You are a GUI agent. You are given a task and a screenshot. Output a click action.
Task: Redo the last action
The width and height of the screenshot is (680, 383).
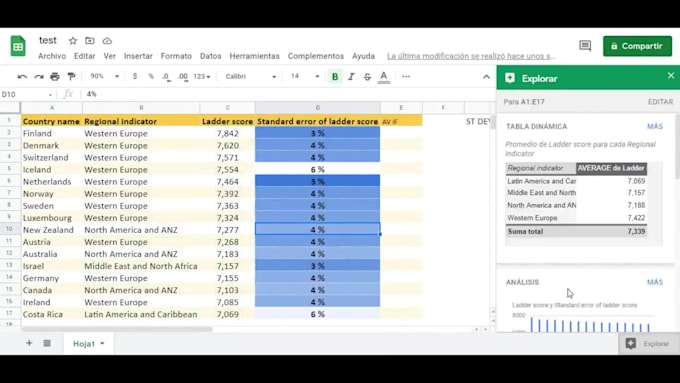coord(39,77)
